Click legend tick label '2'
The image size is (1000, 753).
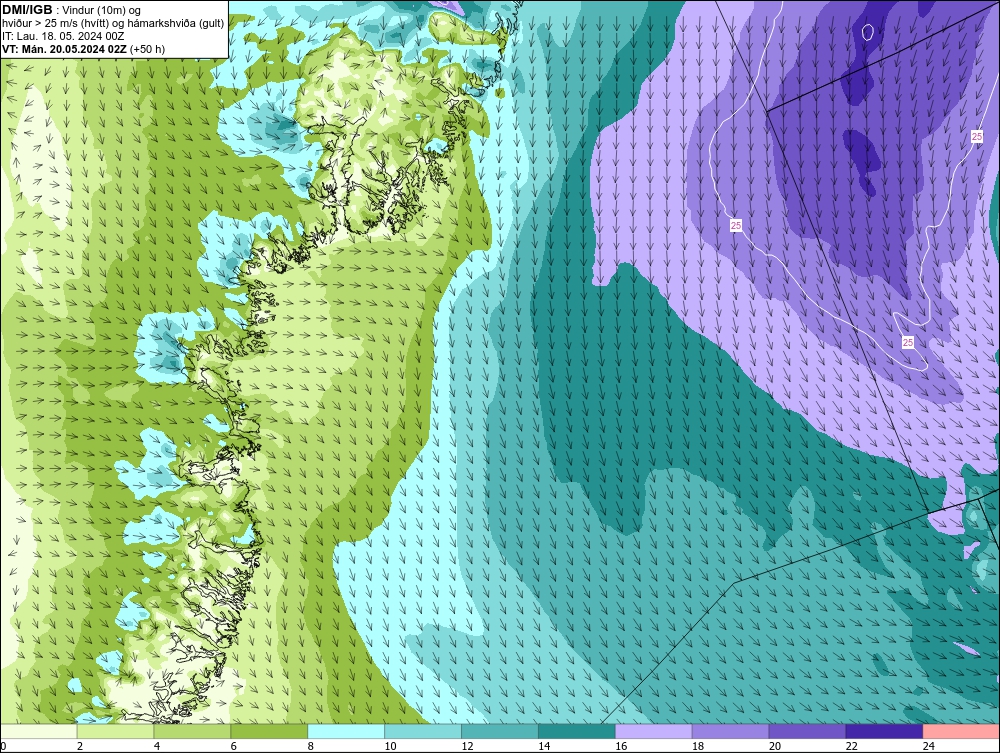click(x=80, y=746)
